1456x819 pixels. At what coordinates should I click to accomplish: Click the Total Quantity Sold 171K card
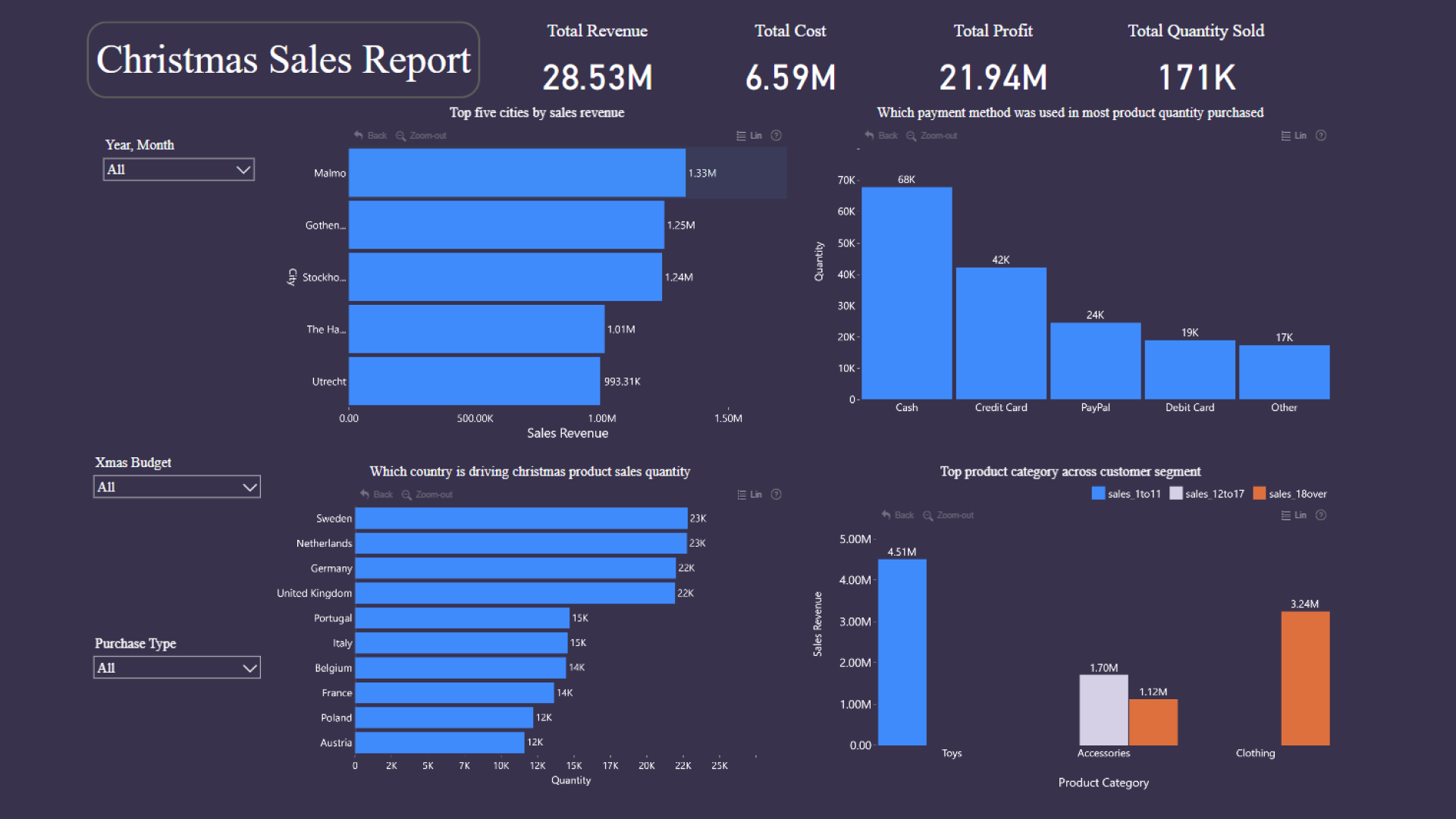[1196, 59]
